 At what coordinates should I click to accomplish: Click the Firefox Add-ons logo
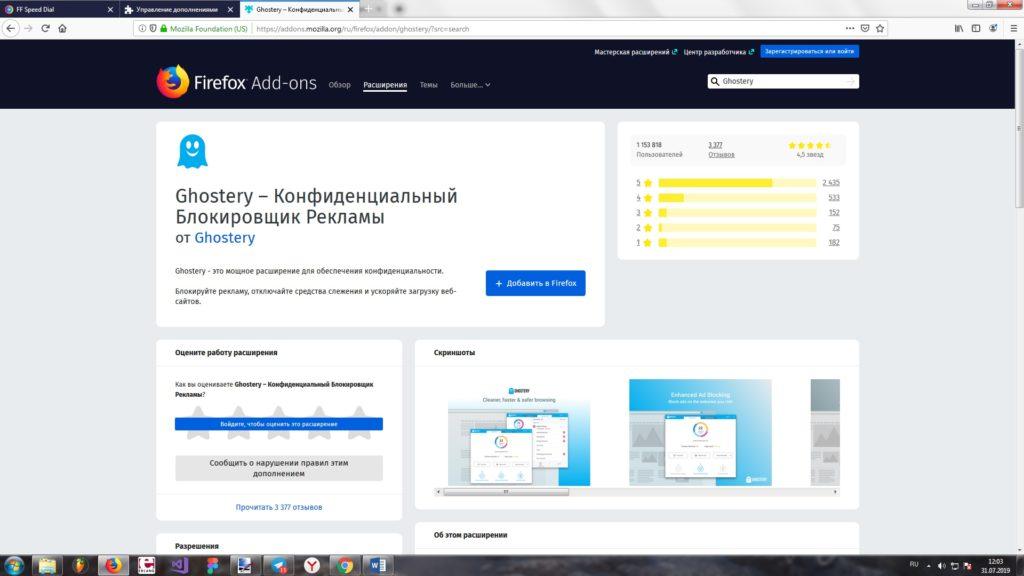pyautogui.click(x=236, y=82)
